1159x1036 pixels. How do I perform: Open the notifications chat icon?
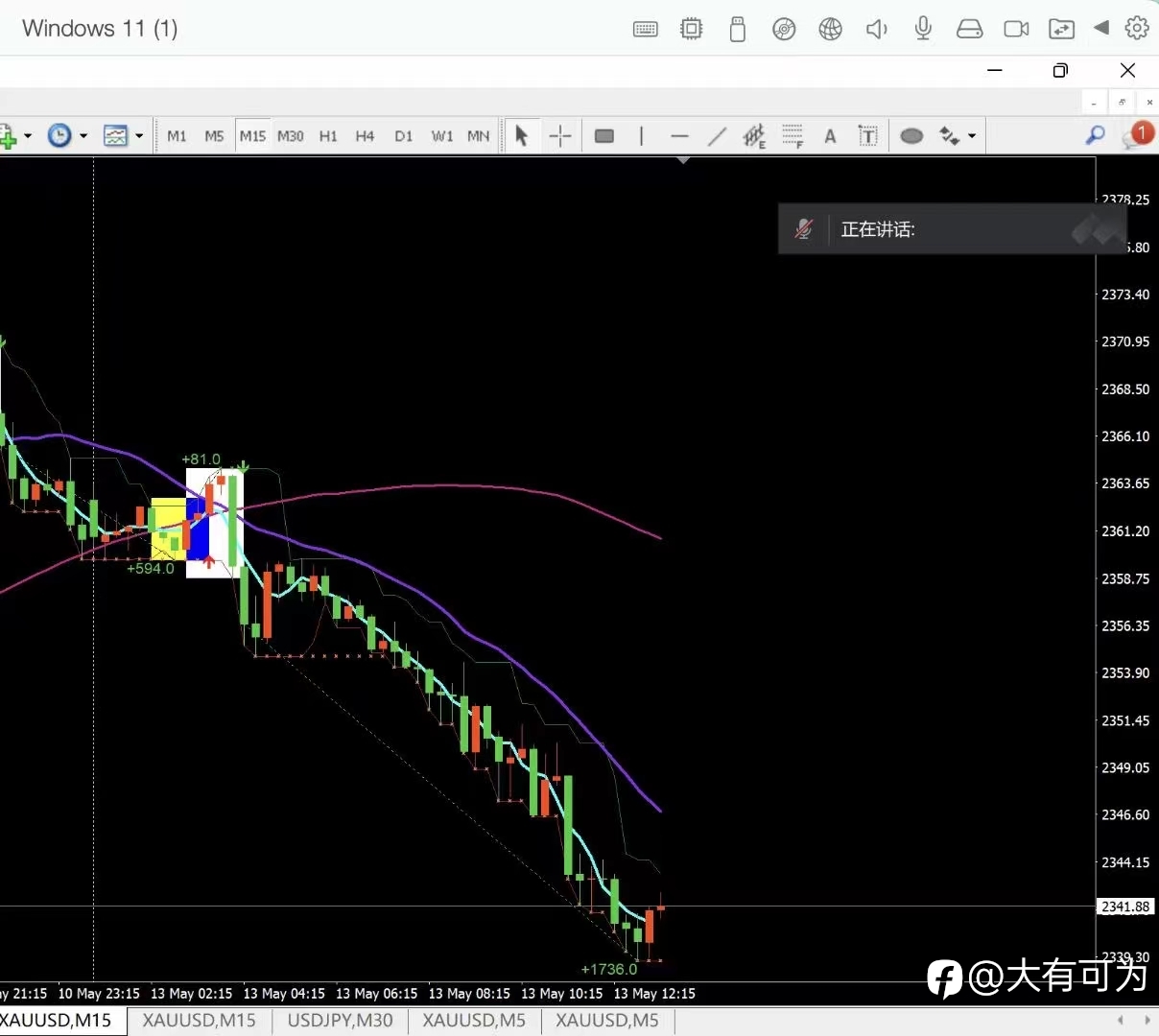point(1137,135)
